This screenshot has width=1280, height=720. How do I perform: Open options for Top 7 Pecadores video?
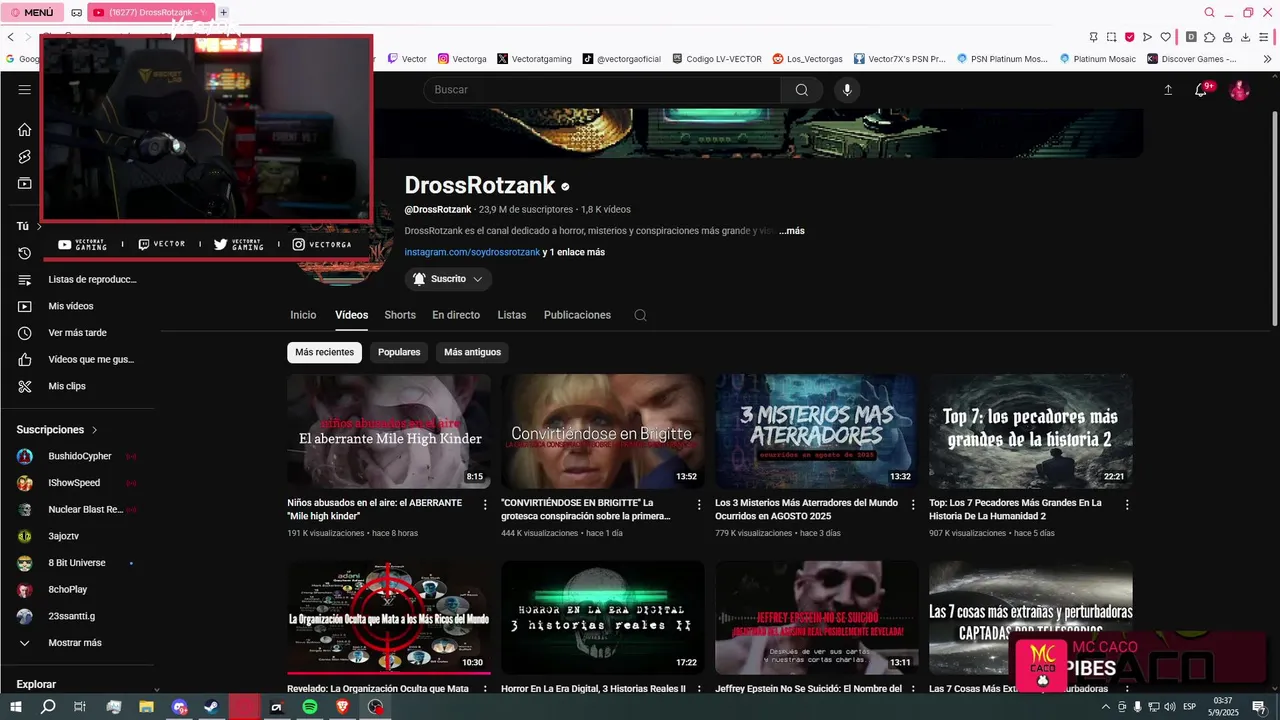point(1127,505)
